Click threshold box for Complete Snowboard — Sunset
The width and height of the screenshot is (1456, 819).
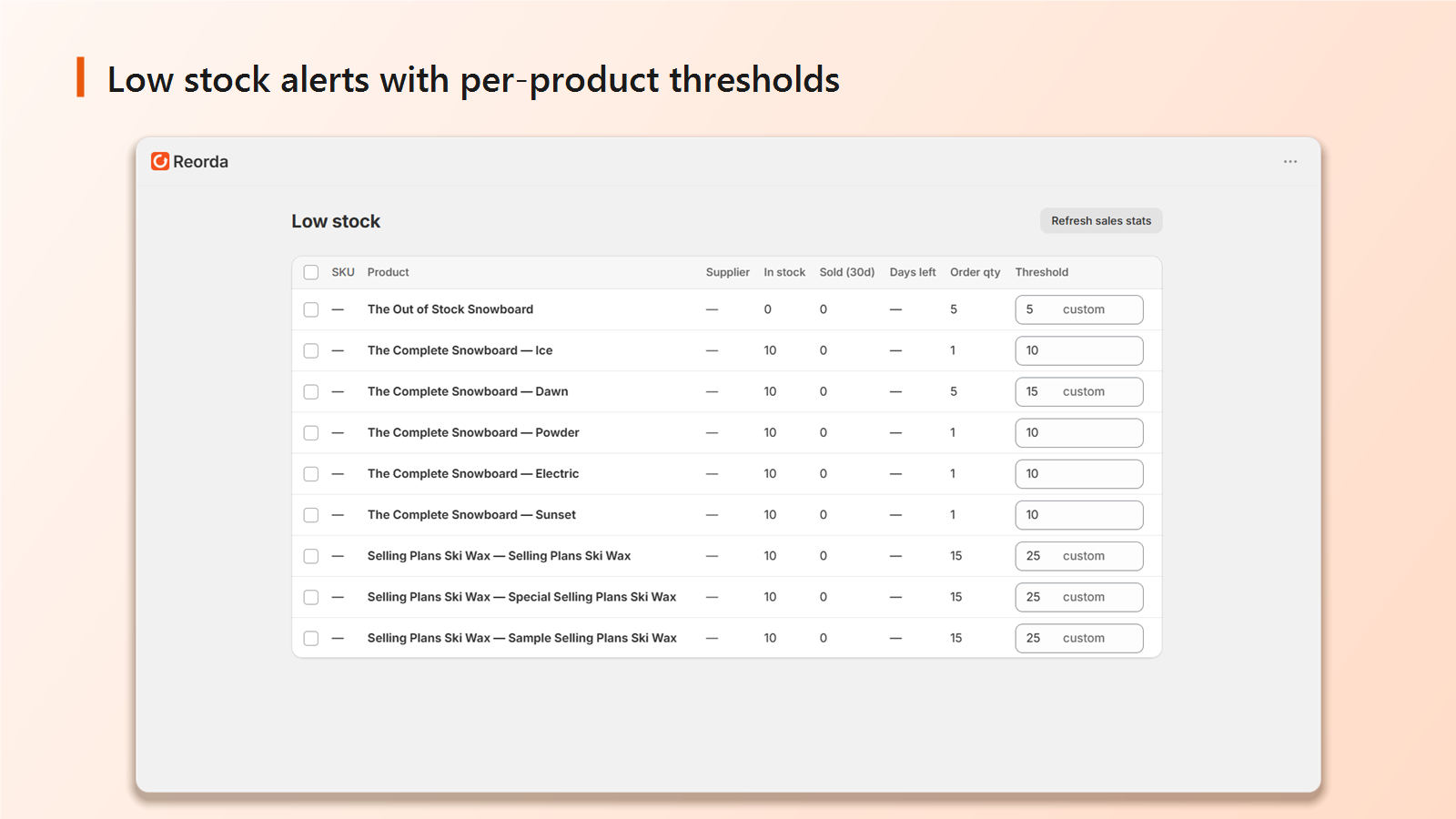click(x=1079, y=515)
